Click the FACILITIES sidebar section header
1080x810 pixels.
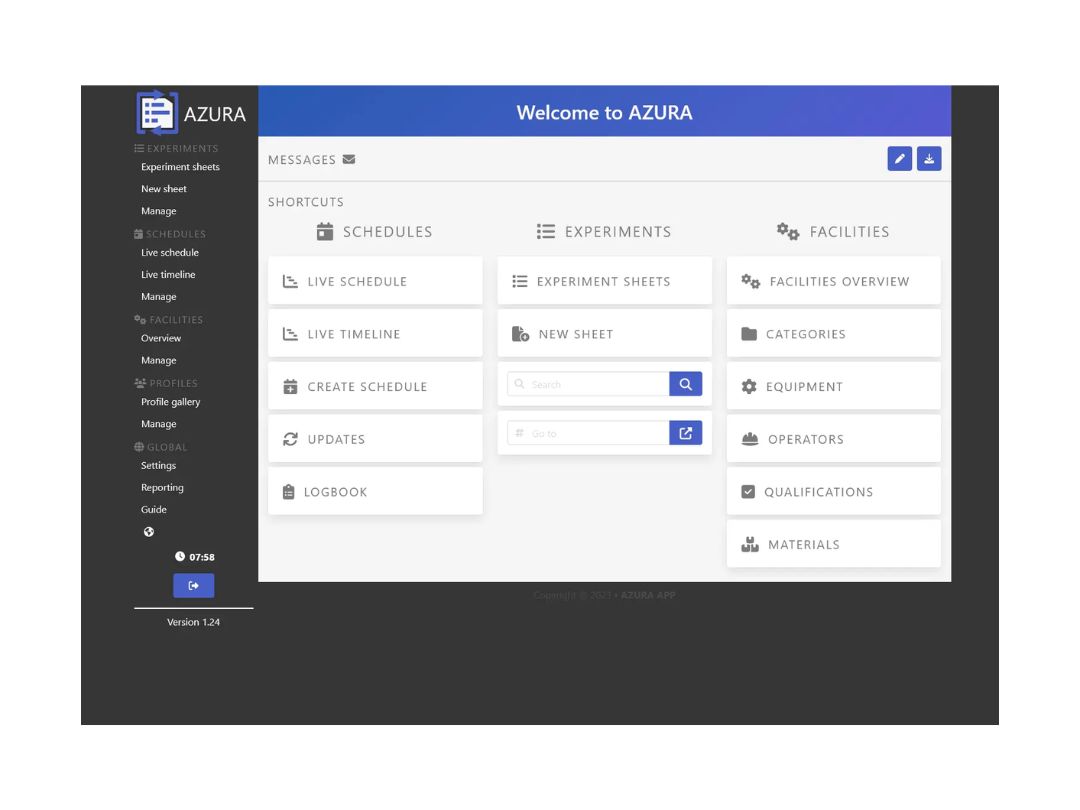coord(169,320)
